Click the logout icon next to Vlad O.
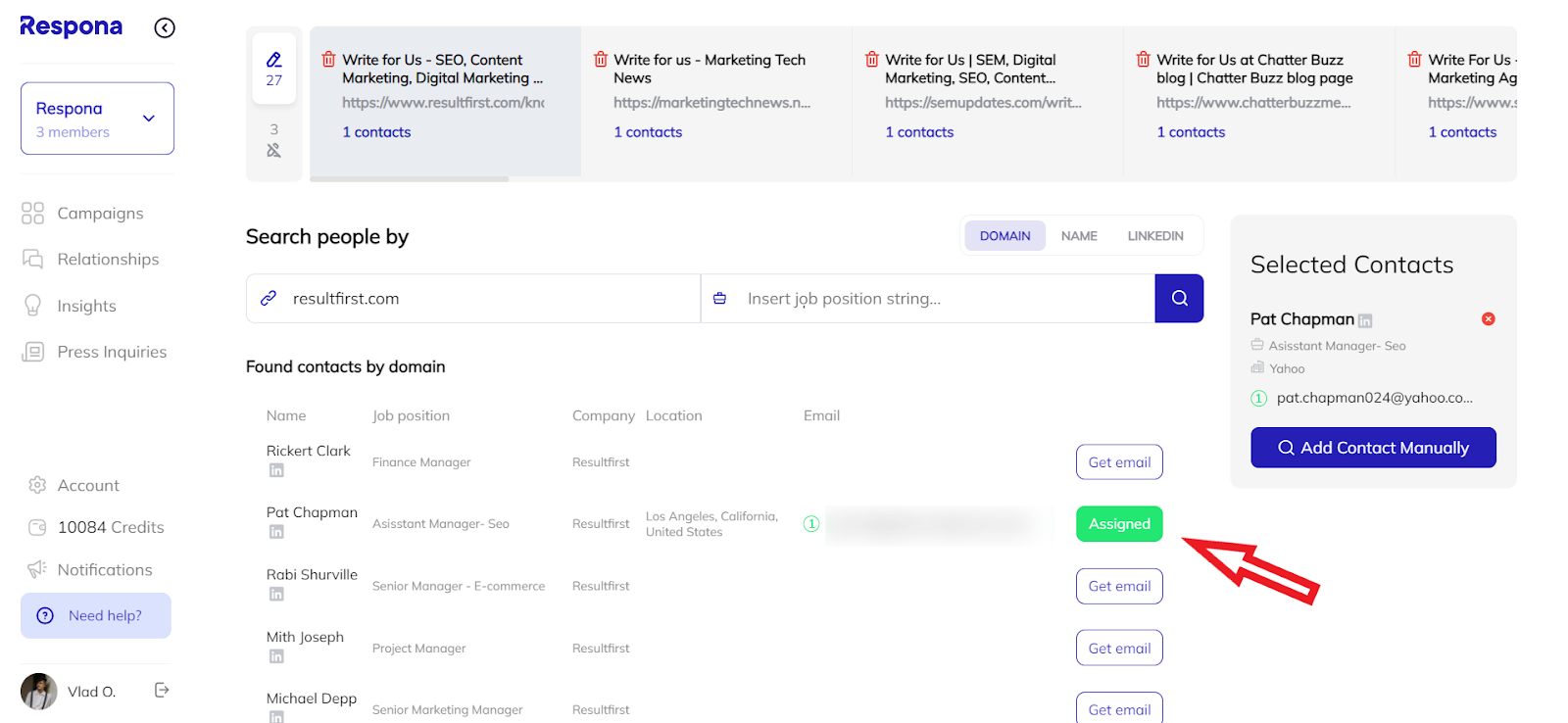The image size is (1568, 723). pos(163,691)
